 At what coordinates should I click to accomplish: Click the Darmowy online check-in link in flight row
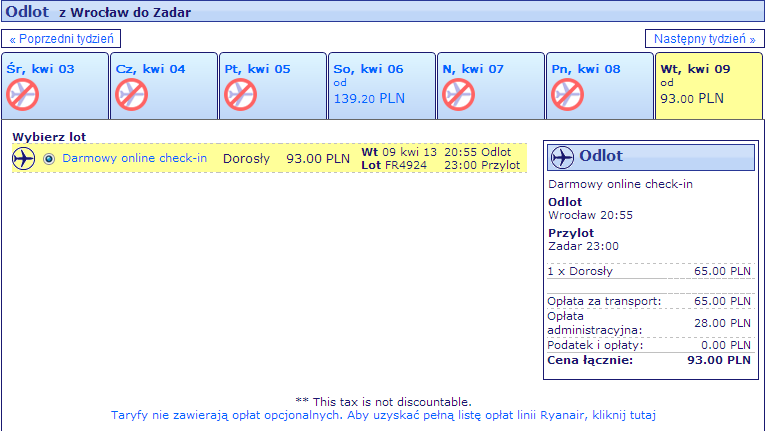pos(135,158)
